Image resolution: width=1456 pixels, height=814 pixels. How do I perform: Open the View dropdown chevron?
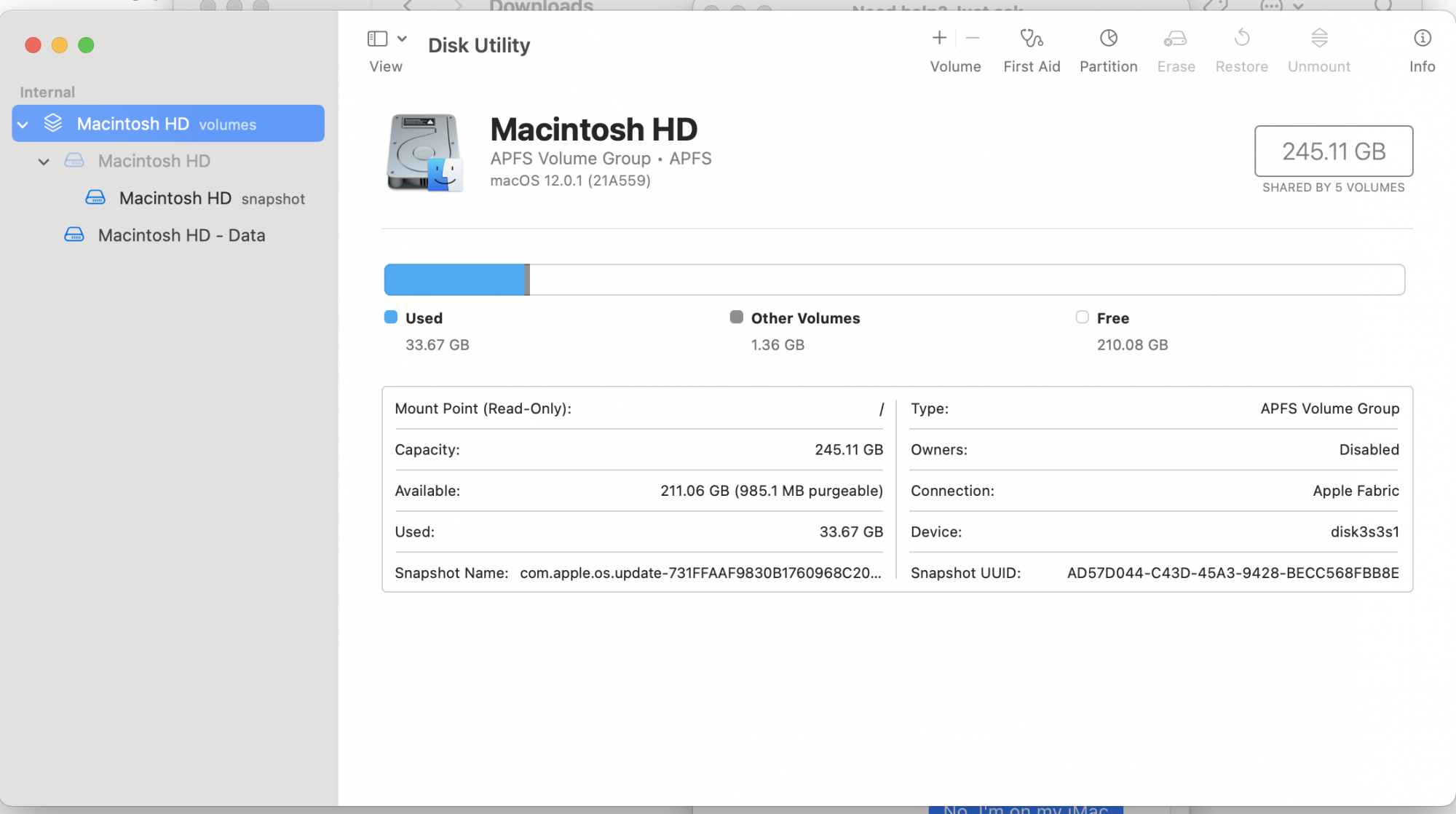click(x=402, y=39)
